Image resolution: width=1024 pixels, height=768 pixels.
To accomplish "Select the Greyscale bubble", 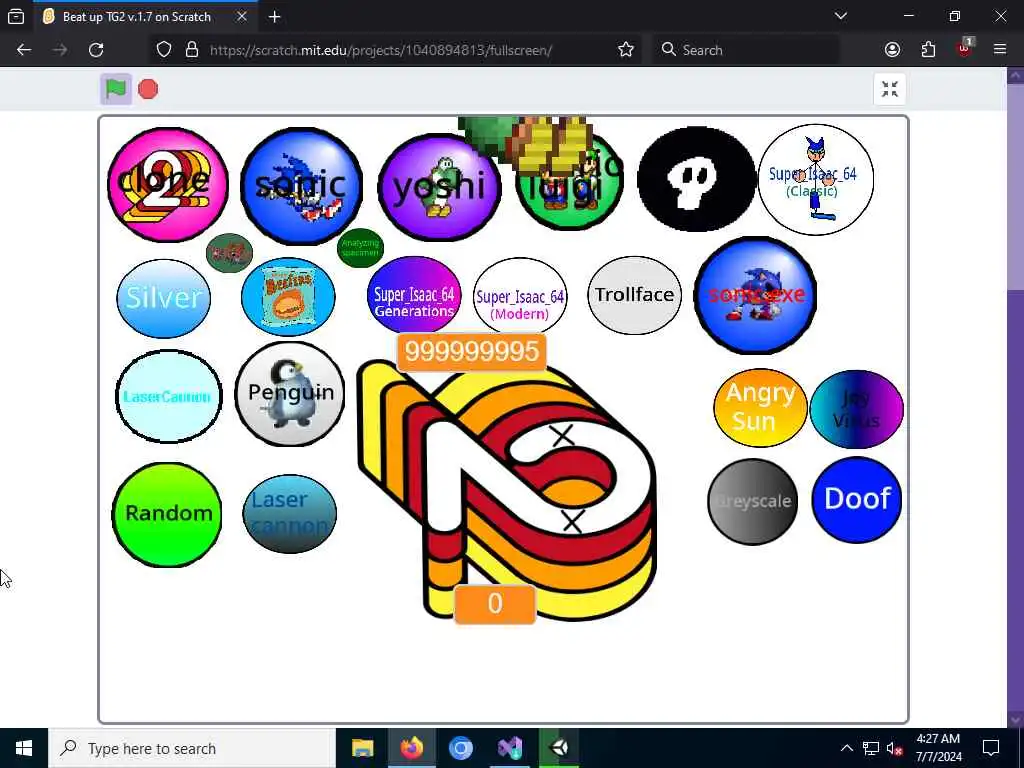I will pyautogui.click(x=752, y=502).
